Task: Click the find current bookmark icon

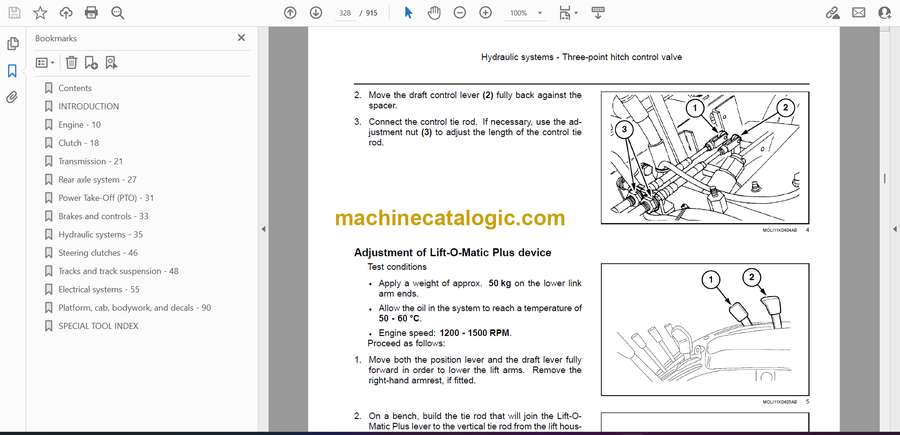Action: [x=111, y=63]
